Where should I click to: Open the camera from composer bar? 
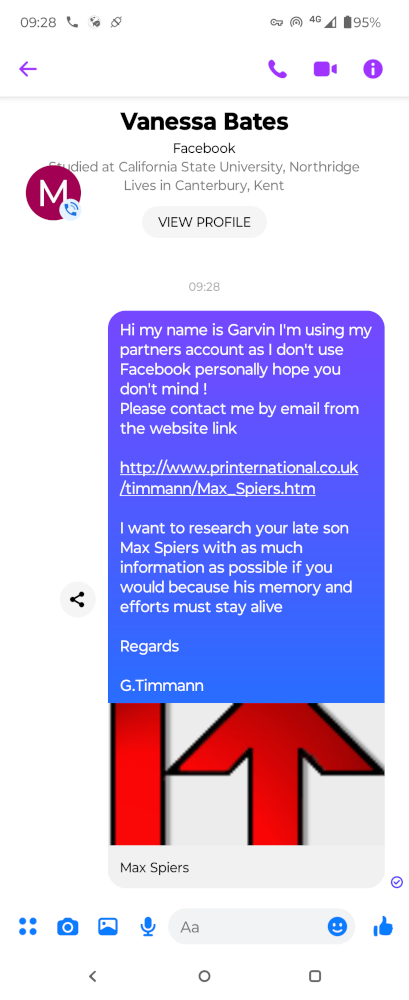(67, 927)
